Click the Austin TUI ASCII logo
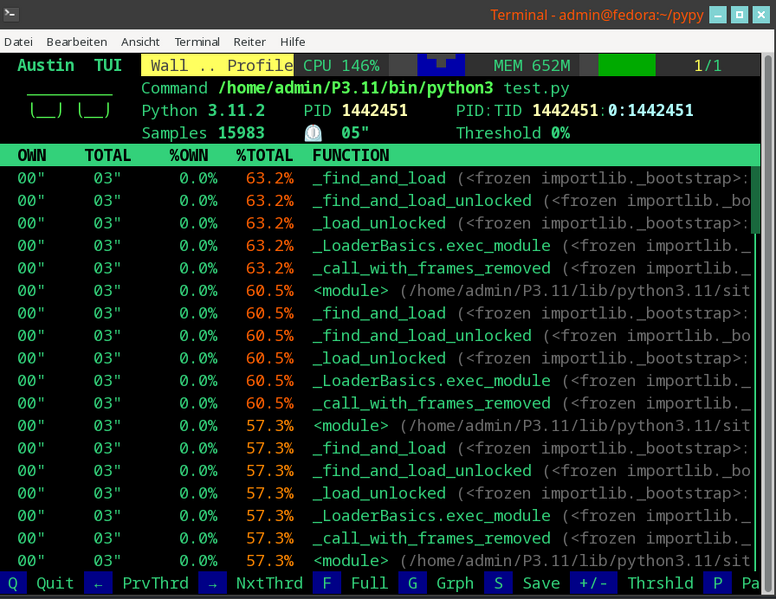The width and height of the screenshot is (776, 599). pyautogui.click(x=69, y=100)
